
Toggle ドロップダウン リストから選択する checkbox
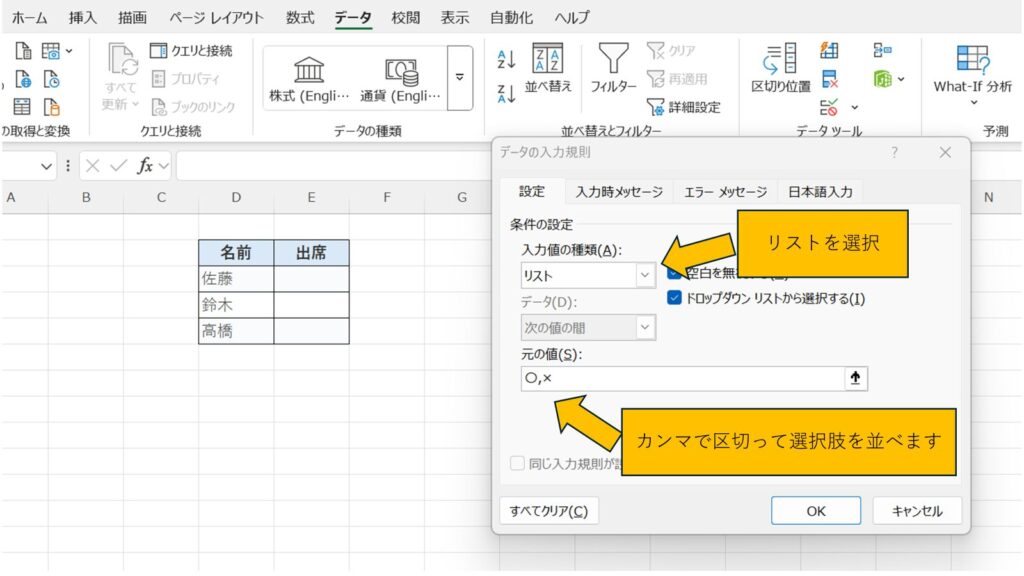tap(675, 298)
